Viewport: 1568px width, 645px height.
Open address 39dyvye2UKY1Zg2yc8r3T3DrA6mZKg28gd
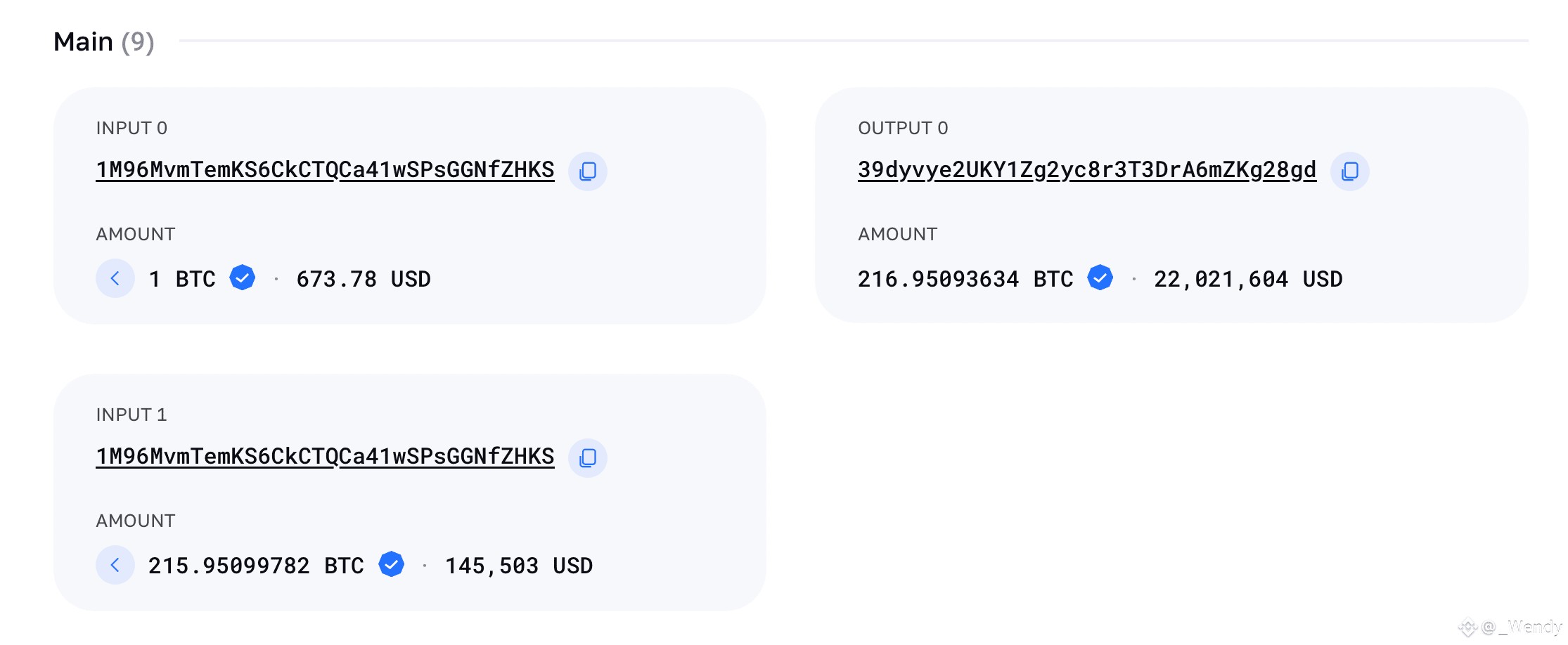(x=1086, y=169)
